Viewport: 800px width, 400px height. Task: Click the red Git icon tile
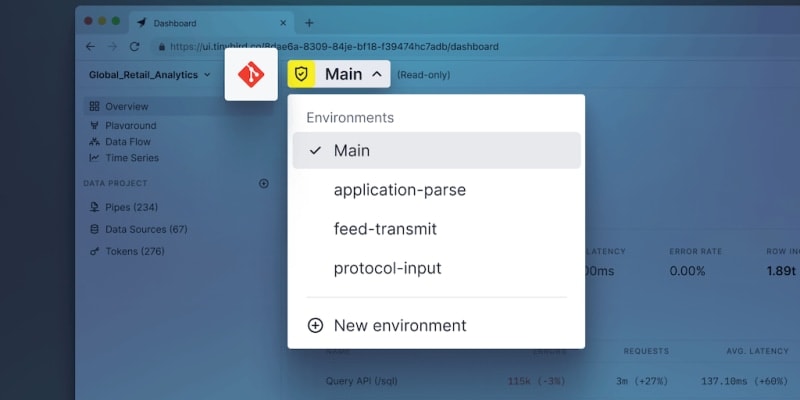click(251, 74)
